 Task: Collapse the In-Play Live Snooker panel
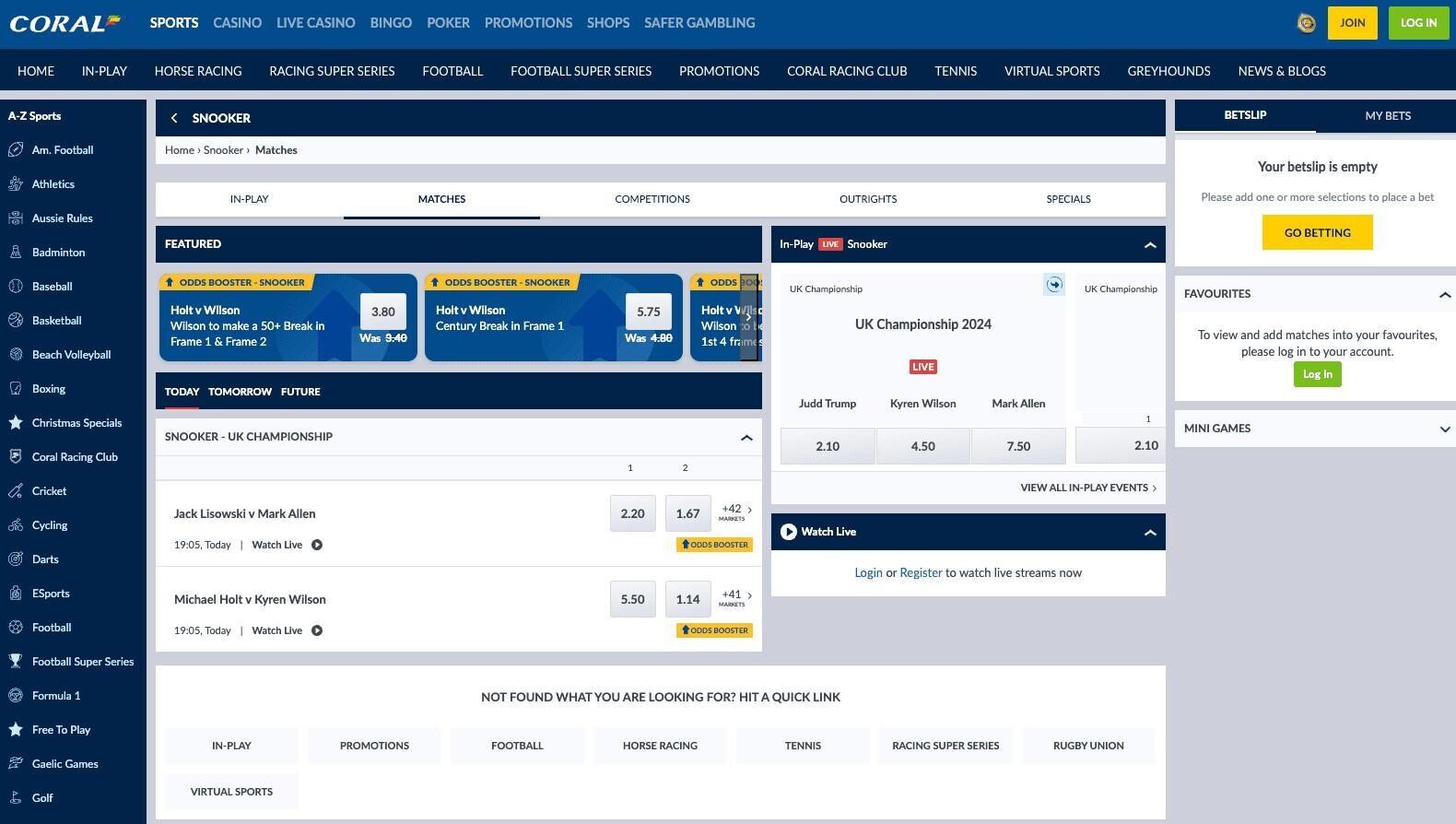coord(1150,244)
